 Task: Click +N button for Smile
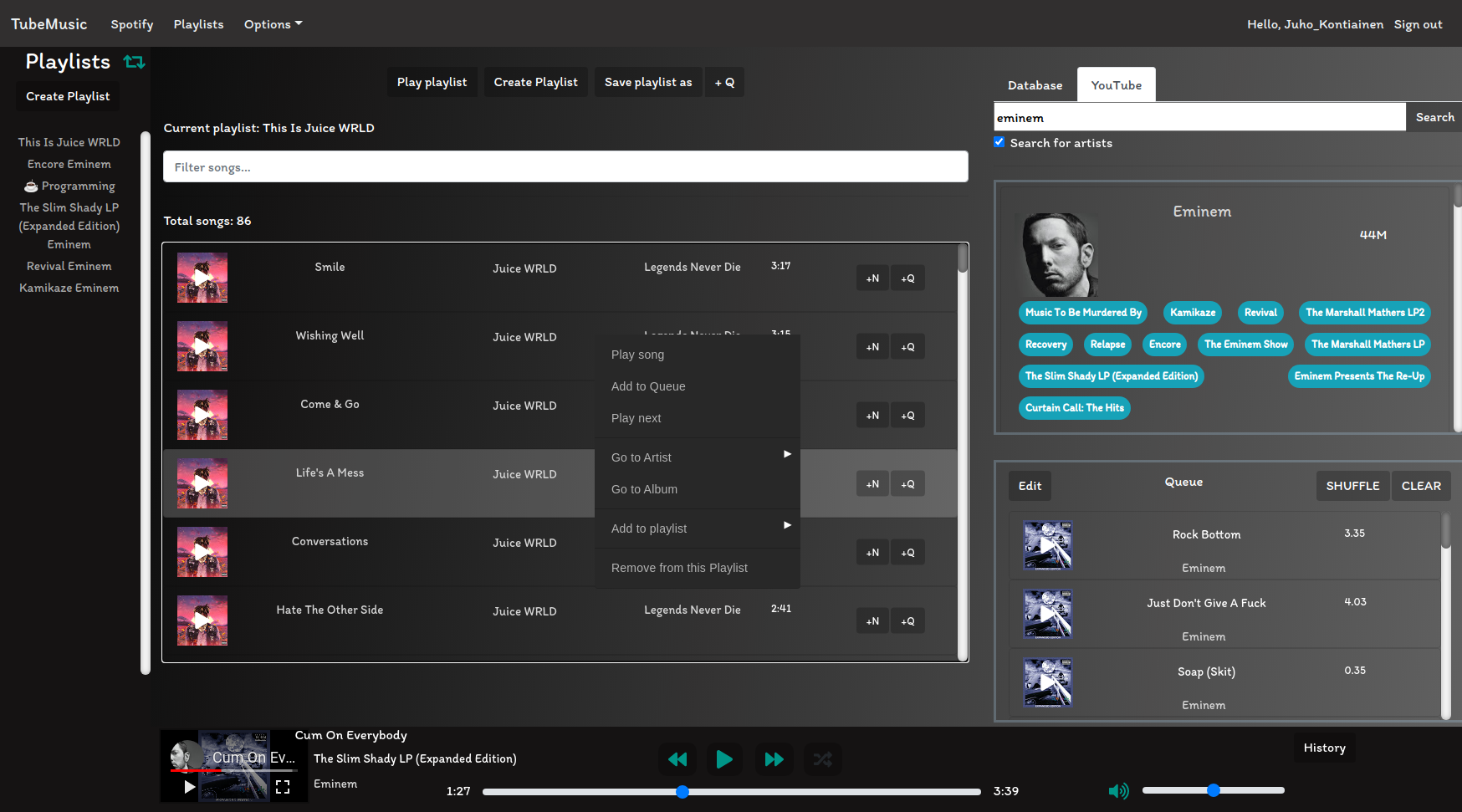pos(872,278)
